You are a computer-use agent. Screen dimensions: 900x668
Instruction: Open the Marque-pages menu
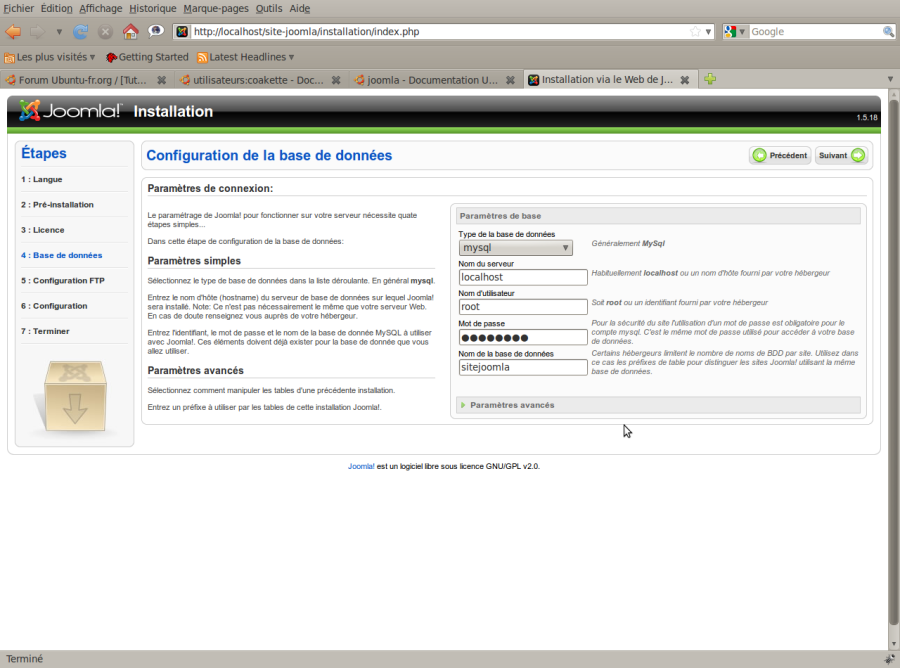(216, 9)
